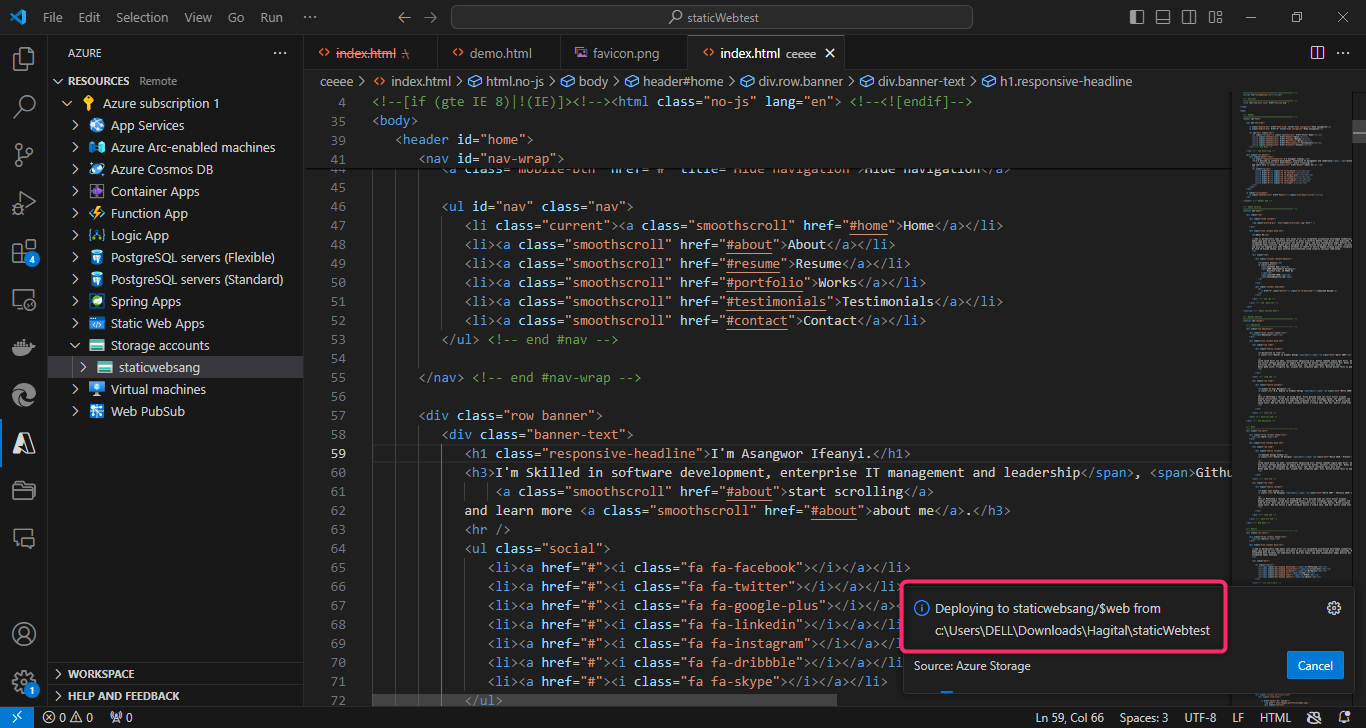Open the Docker view icon

tap(23, 348)
